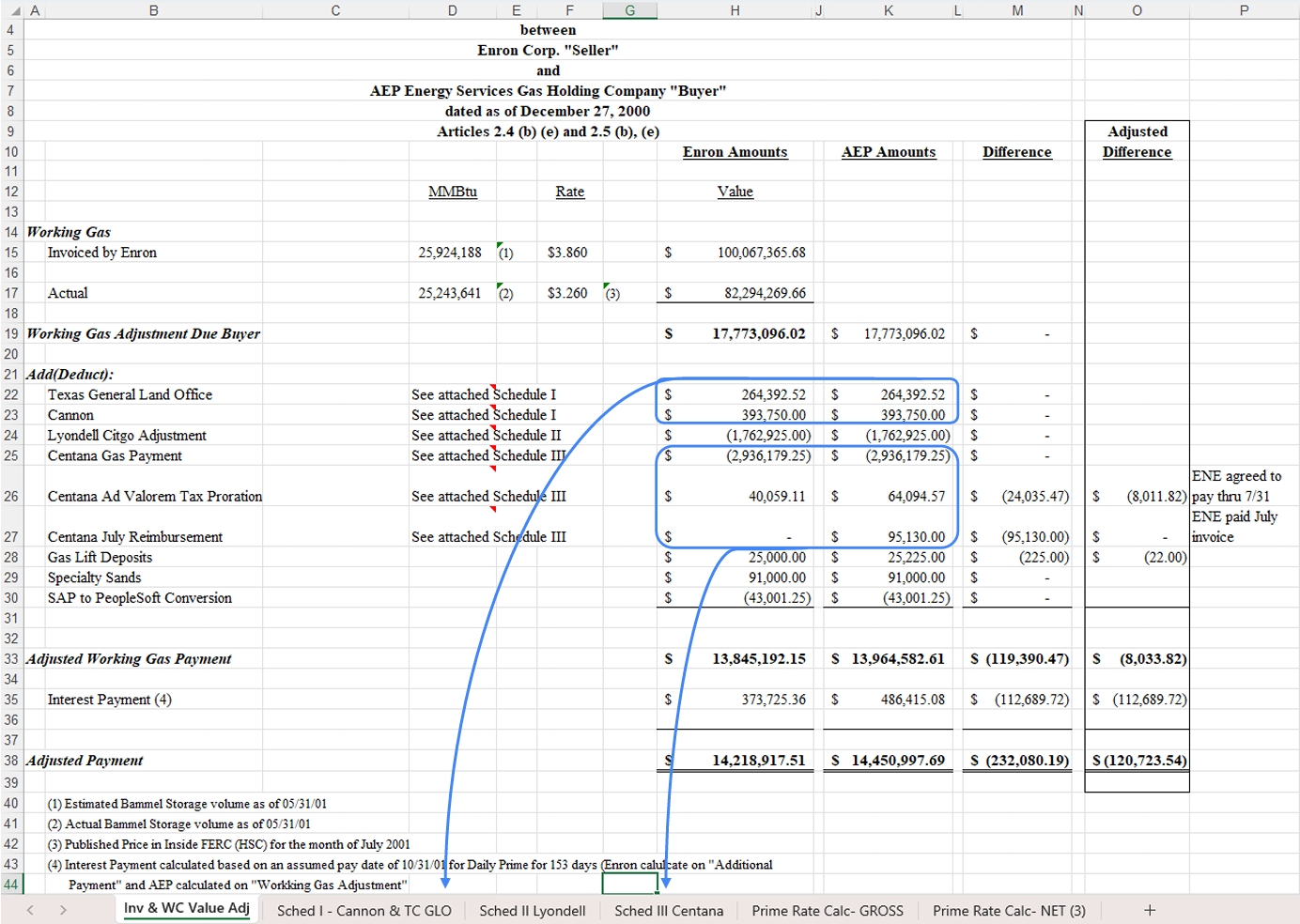
Task: Go to Prime Rate Calc- GROSS sheet
Action: point(827,911)
